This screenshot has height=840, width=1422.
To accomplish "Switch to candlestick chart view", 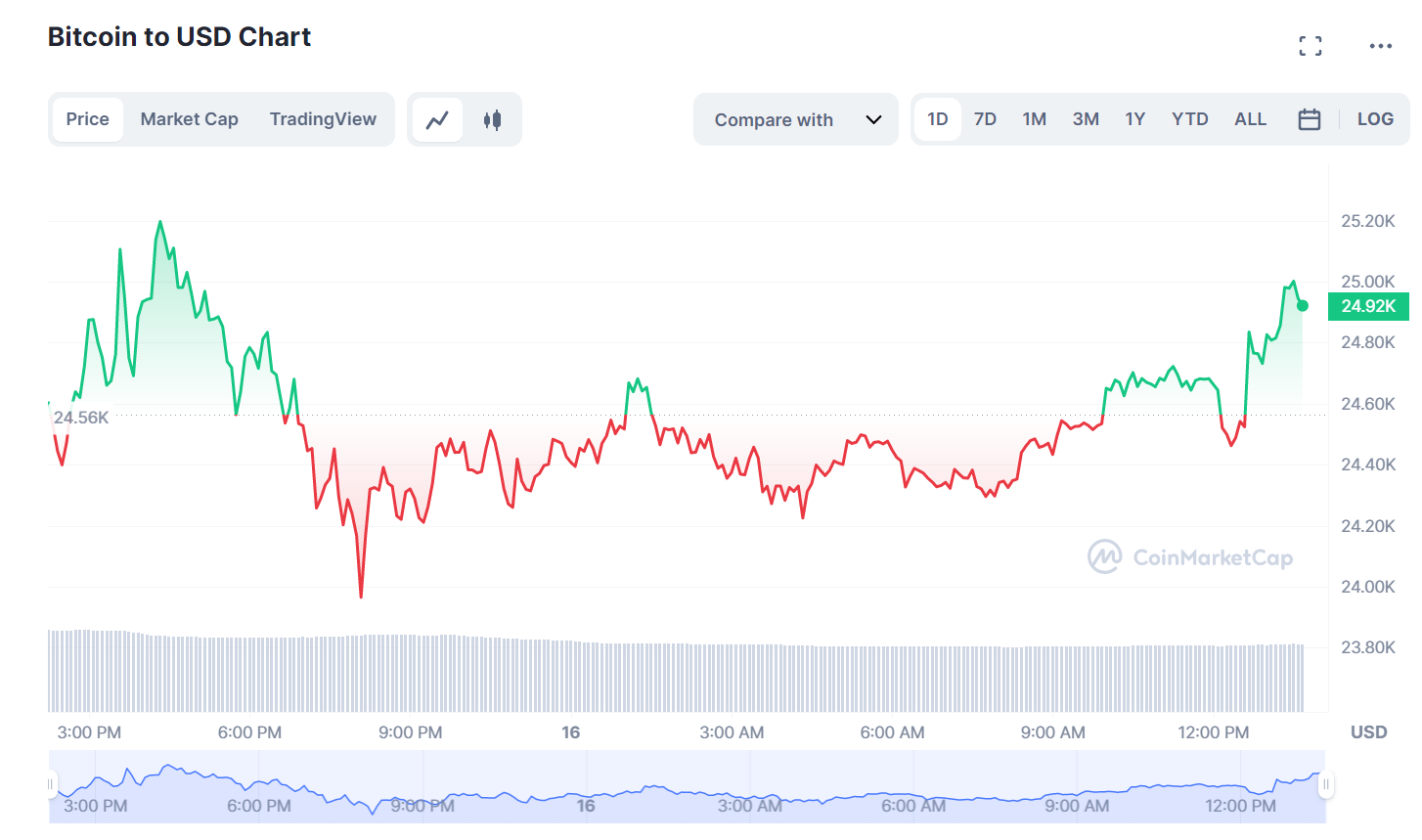I will [x=492, y=119].
